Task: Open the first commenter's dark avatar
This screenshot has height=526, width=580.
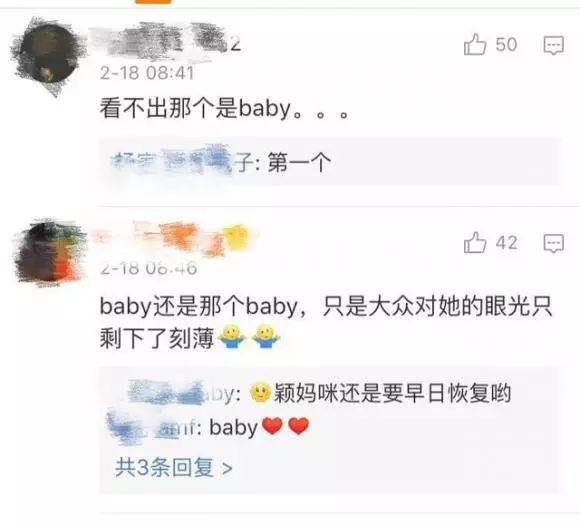Action: click(x=47, y=54)
